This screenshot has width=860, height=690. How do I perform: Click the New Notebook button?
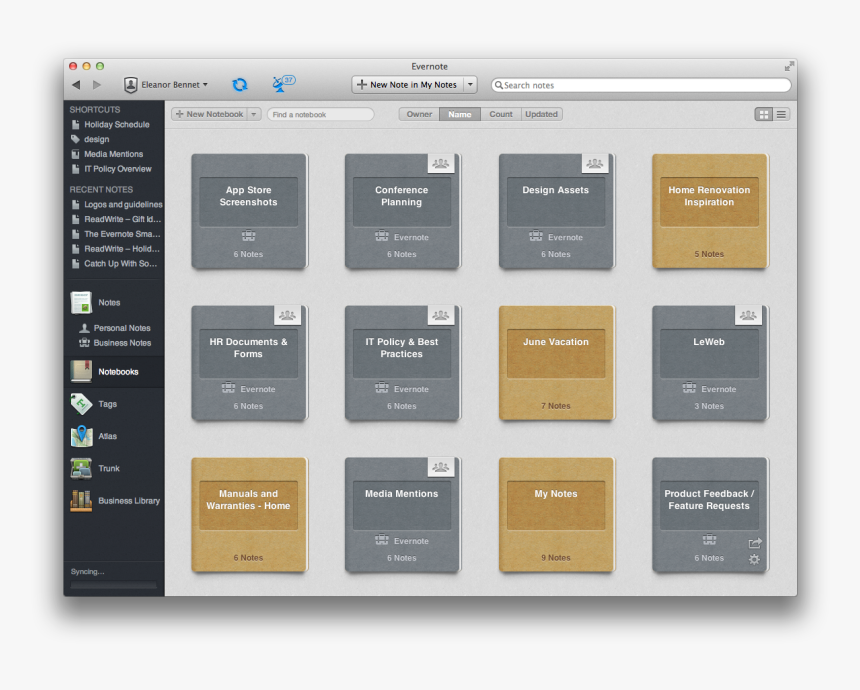pyautogui.click(x=210, y=114)
